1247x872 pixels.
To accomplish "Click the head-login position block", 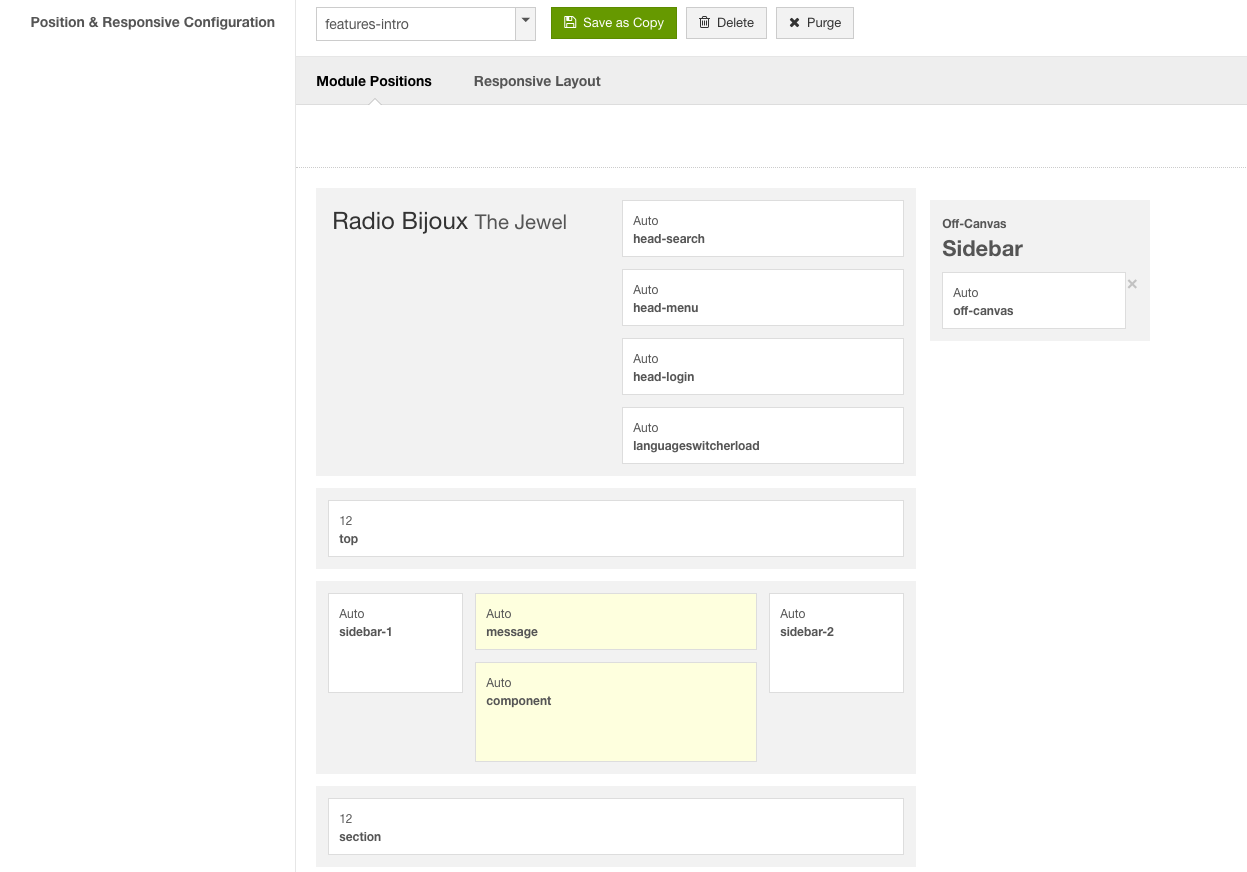I will 762,367.
